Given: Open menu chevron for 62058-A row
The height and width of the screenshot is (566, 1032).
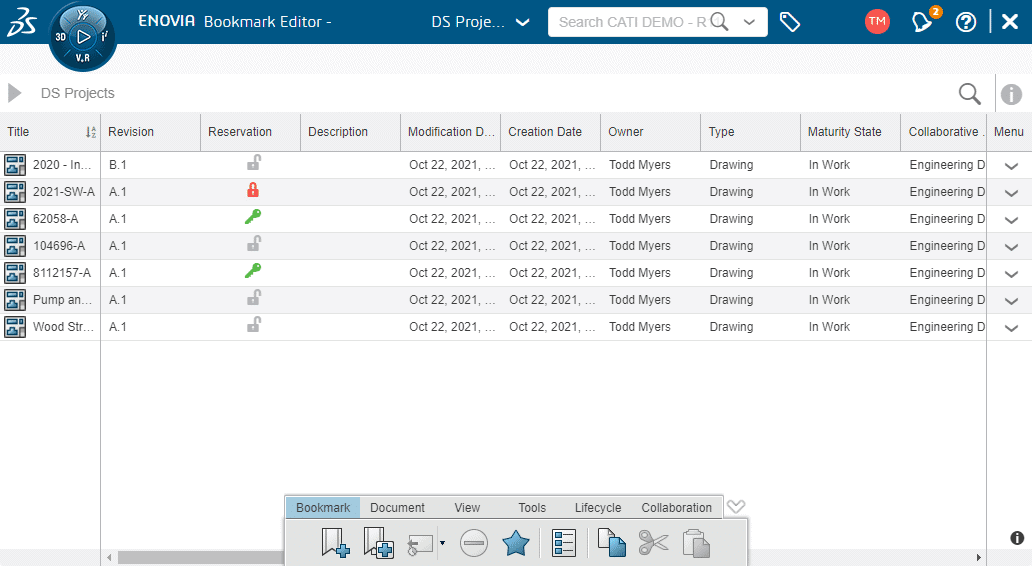Looking at the screenshot, I should tap(1011, 220).
